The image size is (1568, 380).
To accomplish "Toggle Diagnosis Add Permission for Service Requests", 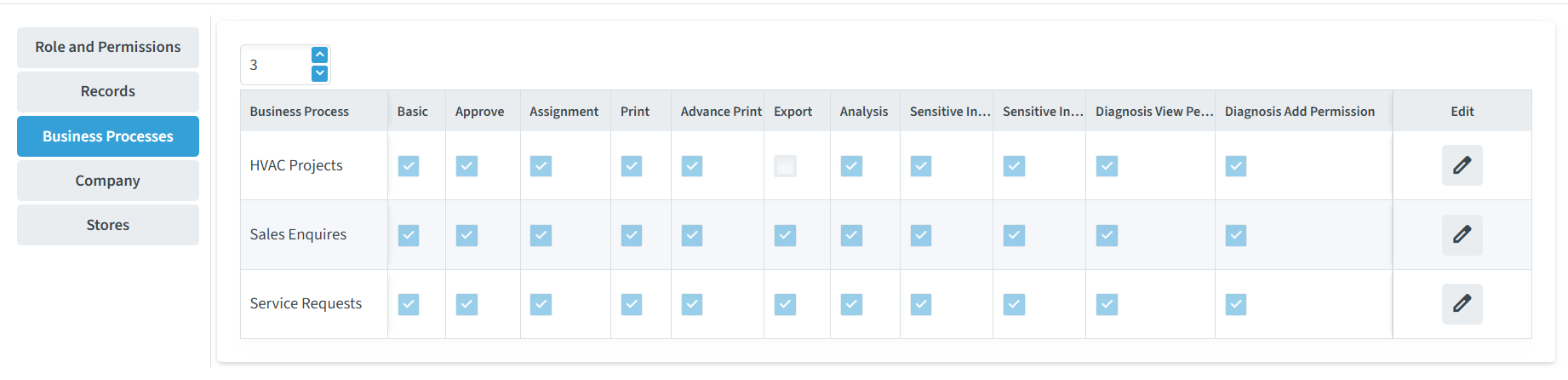I will click(x=1236, y=304).
